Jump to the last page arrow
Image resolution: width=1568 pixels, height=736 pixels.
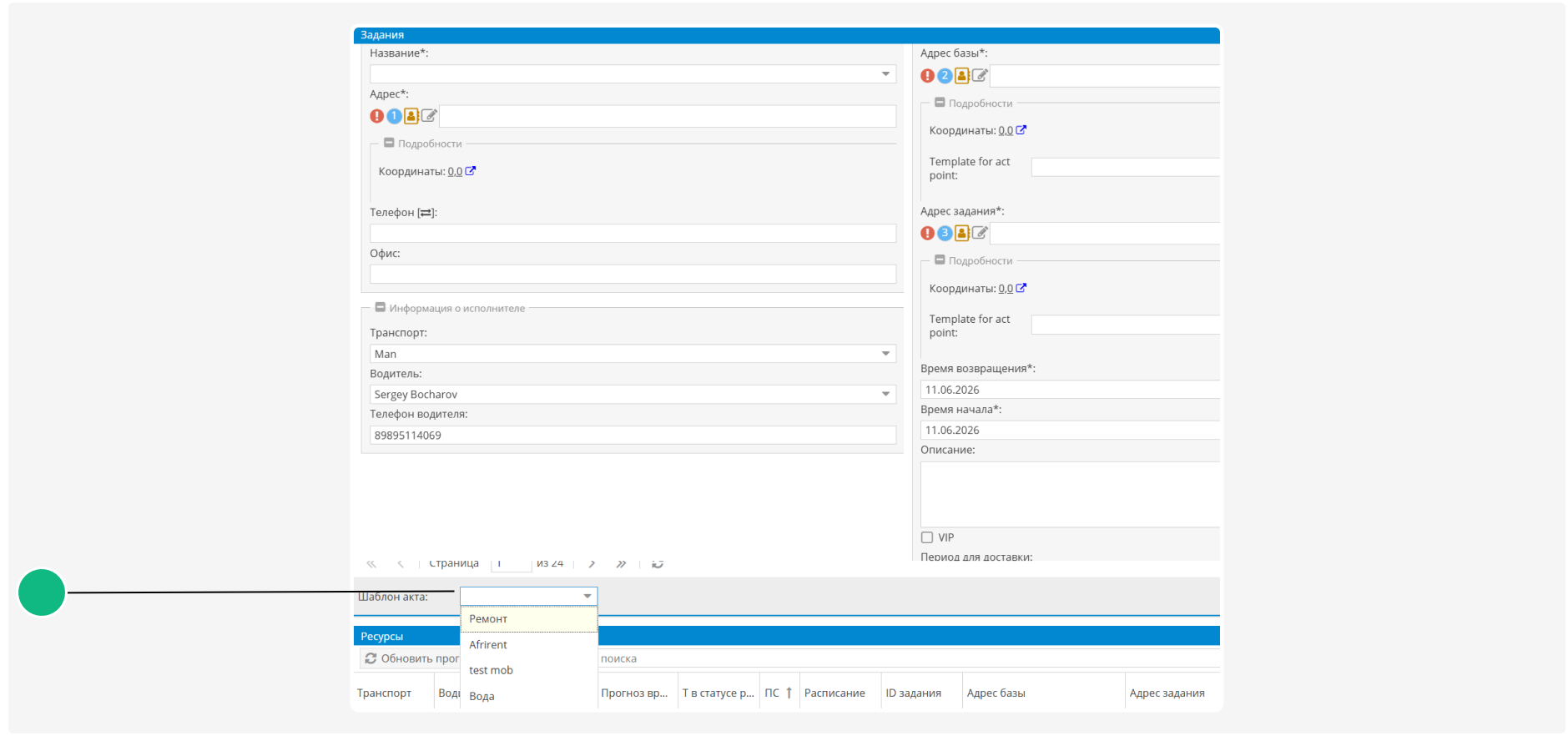click(x=621, y=564)
